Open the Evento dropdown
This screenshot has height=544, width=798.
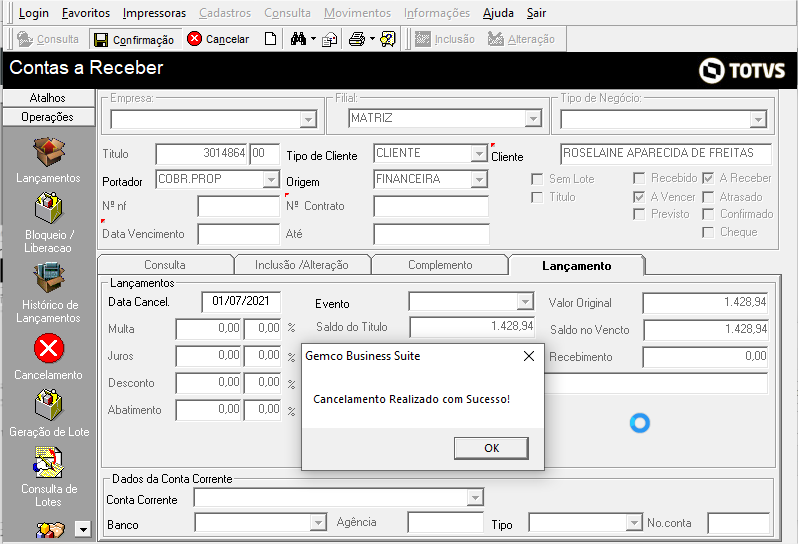[x=525, y=302]
